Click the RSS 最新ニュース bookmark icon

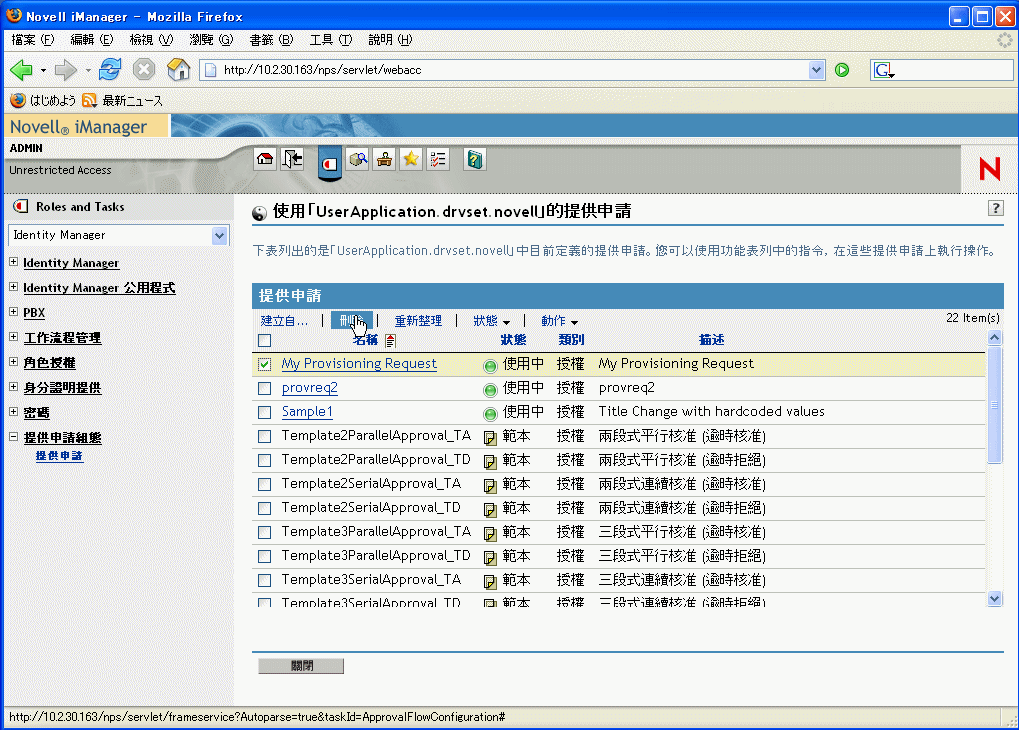point(89,100)
